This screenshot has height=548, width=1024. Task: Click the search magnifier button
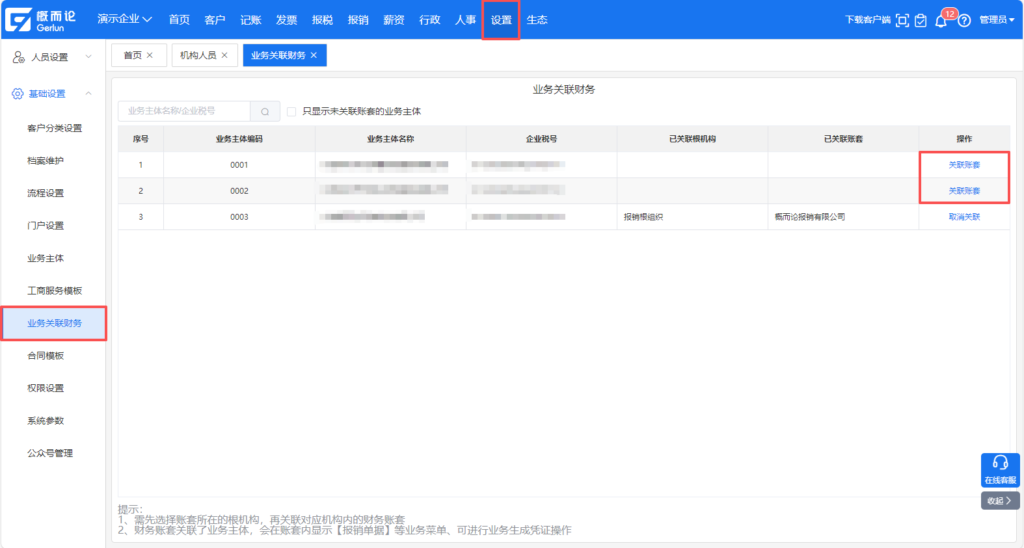coord(264,112)
